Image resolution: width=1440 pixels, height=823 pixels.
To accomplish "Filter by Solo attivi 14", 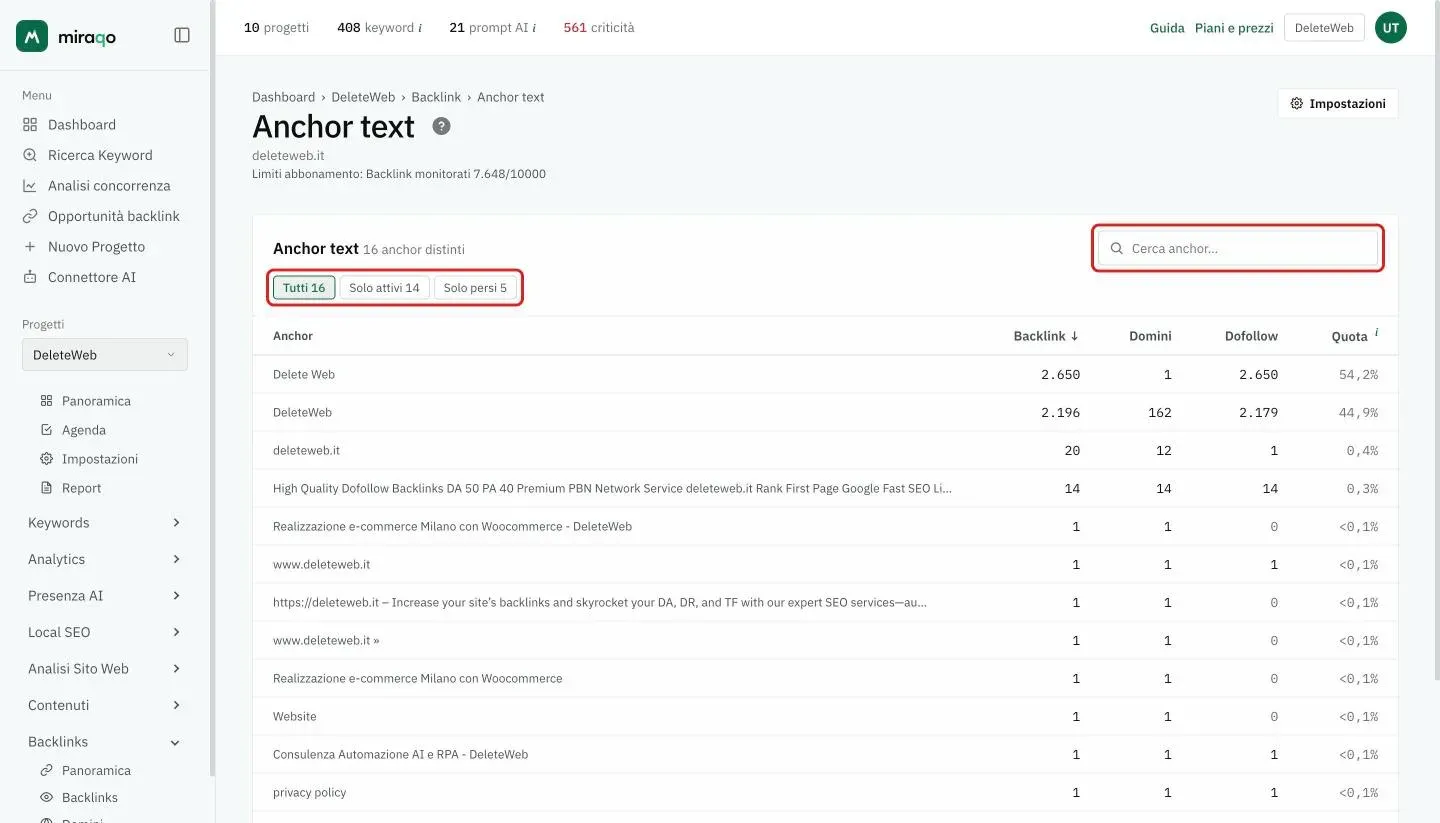I will click(384, 288).
